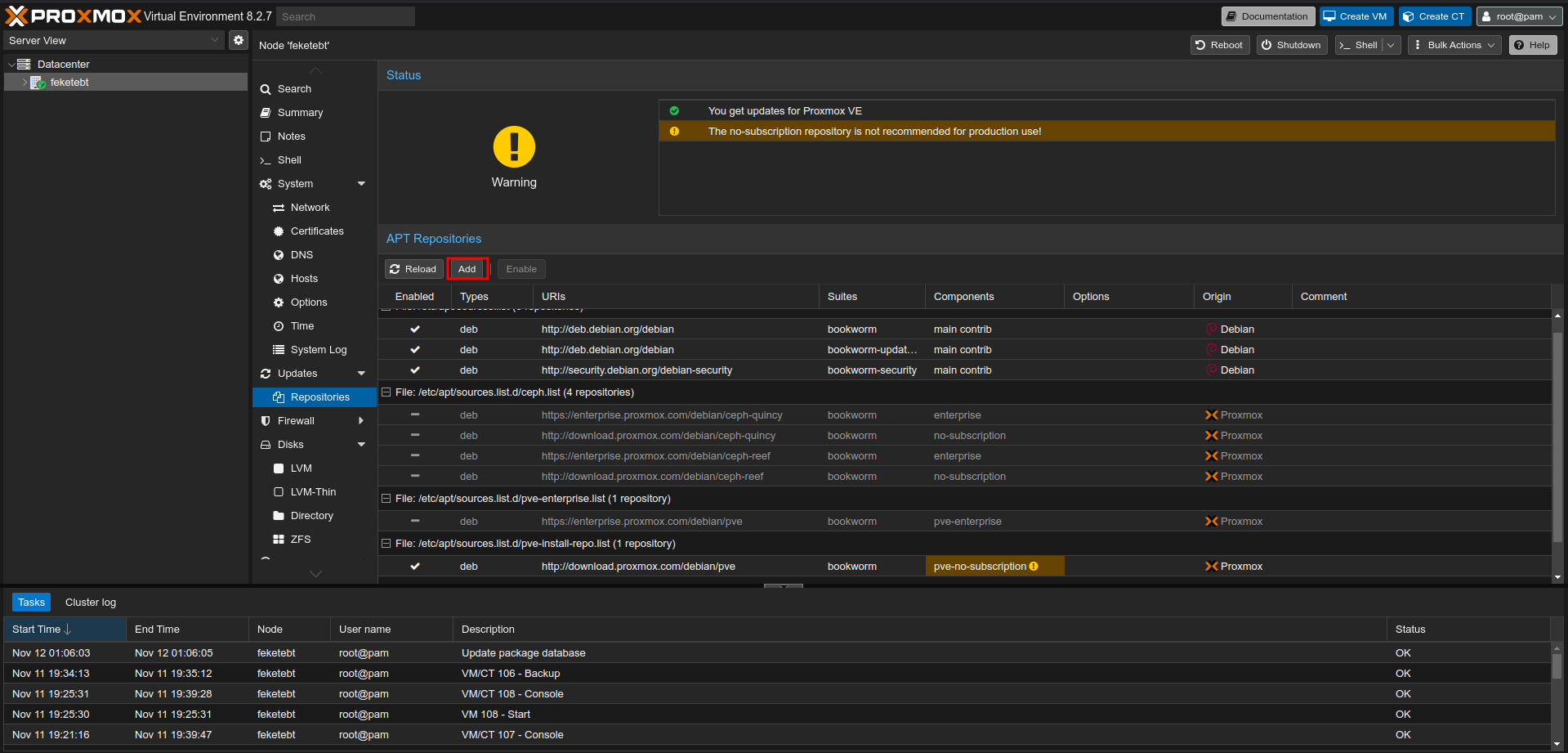The image size is (1568, 753).
Task: Collapse the pve-enterprise.list file group
Action: tap(386, 499)
